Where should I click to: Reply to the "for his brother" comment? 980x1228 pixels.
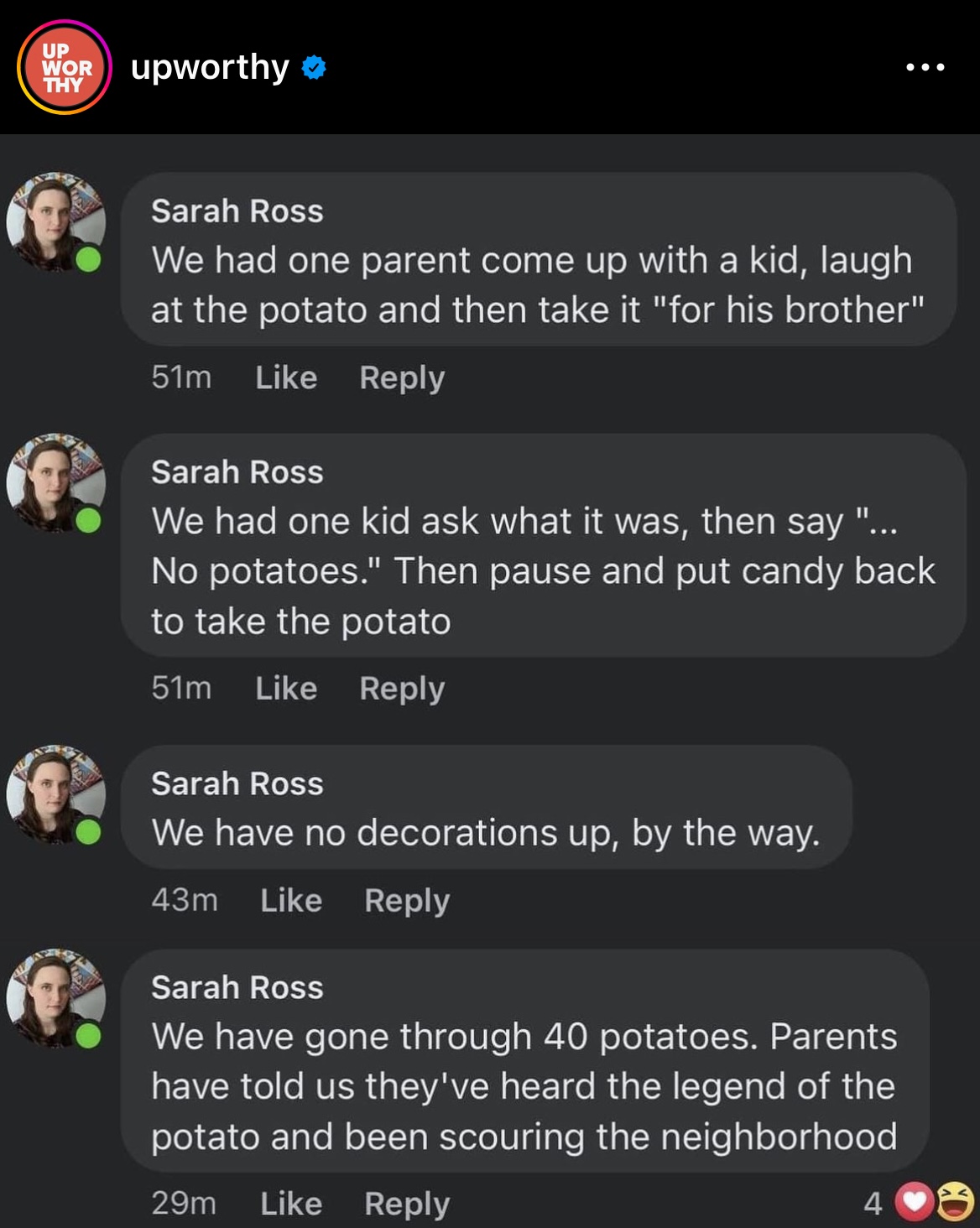[402, 377]
